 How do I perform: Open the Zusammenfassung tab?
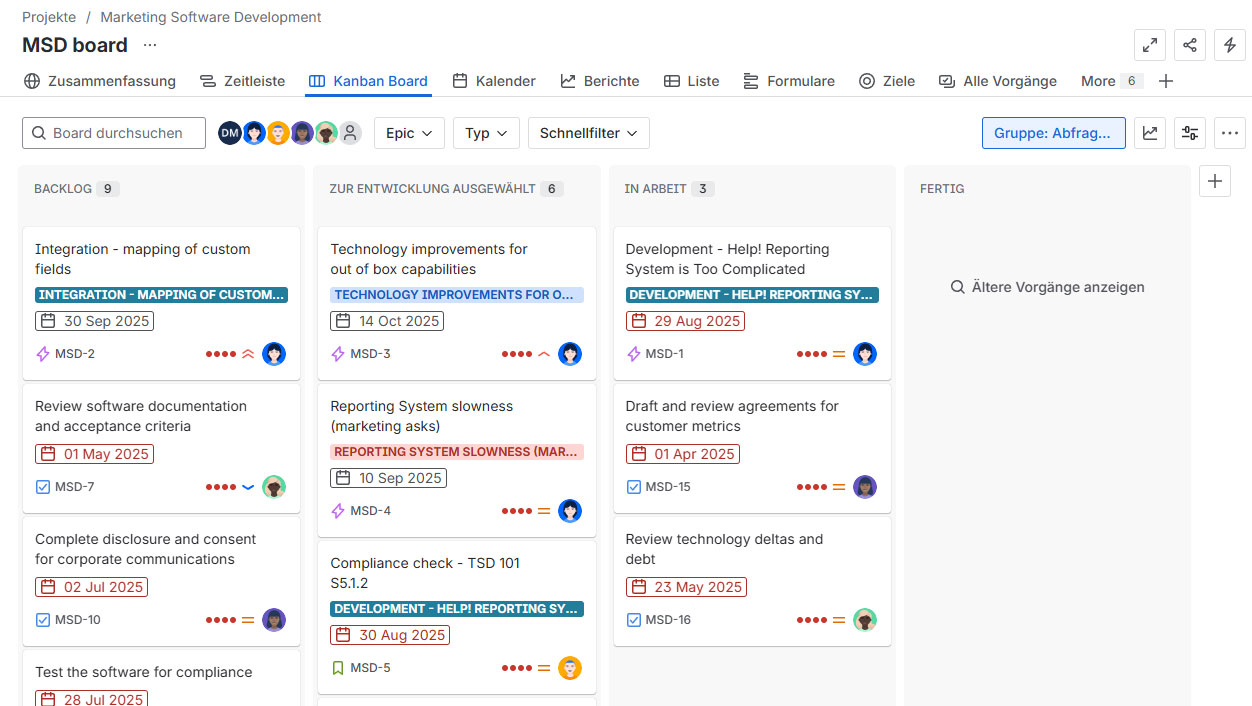point(99,81)
